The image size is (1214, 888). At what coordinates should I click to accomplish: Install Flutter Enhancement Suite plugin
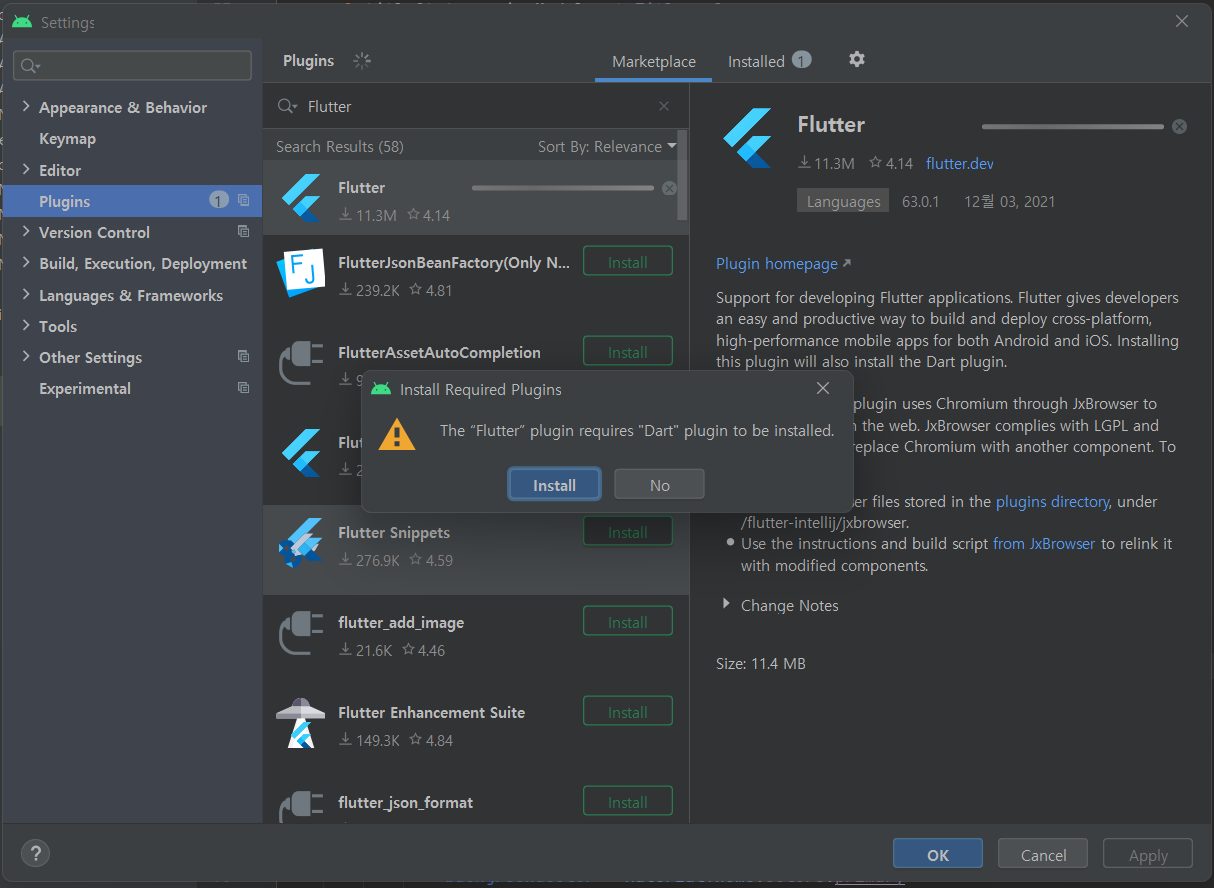click(x=628, y=712)
